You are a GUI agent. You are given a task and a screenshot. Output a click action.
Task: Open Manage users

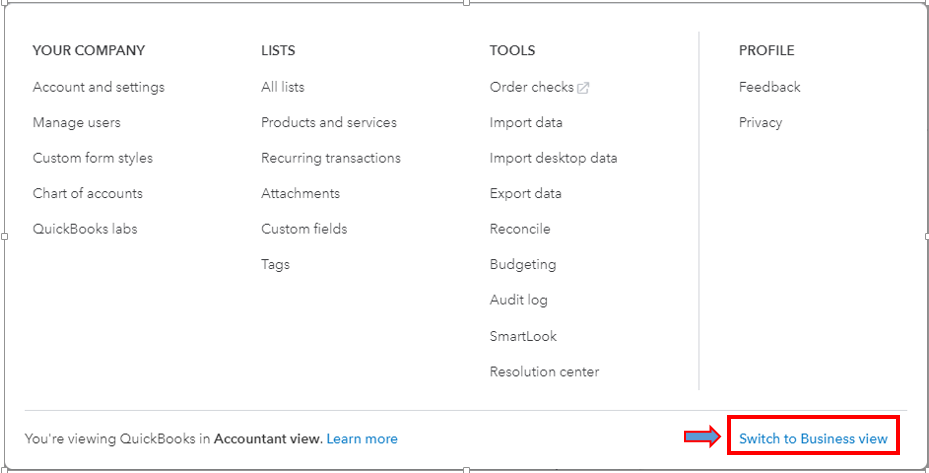[76, 123]
